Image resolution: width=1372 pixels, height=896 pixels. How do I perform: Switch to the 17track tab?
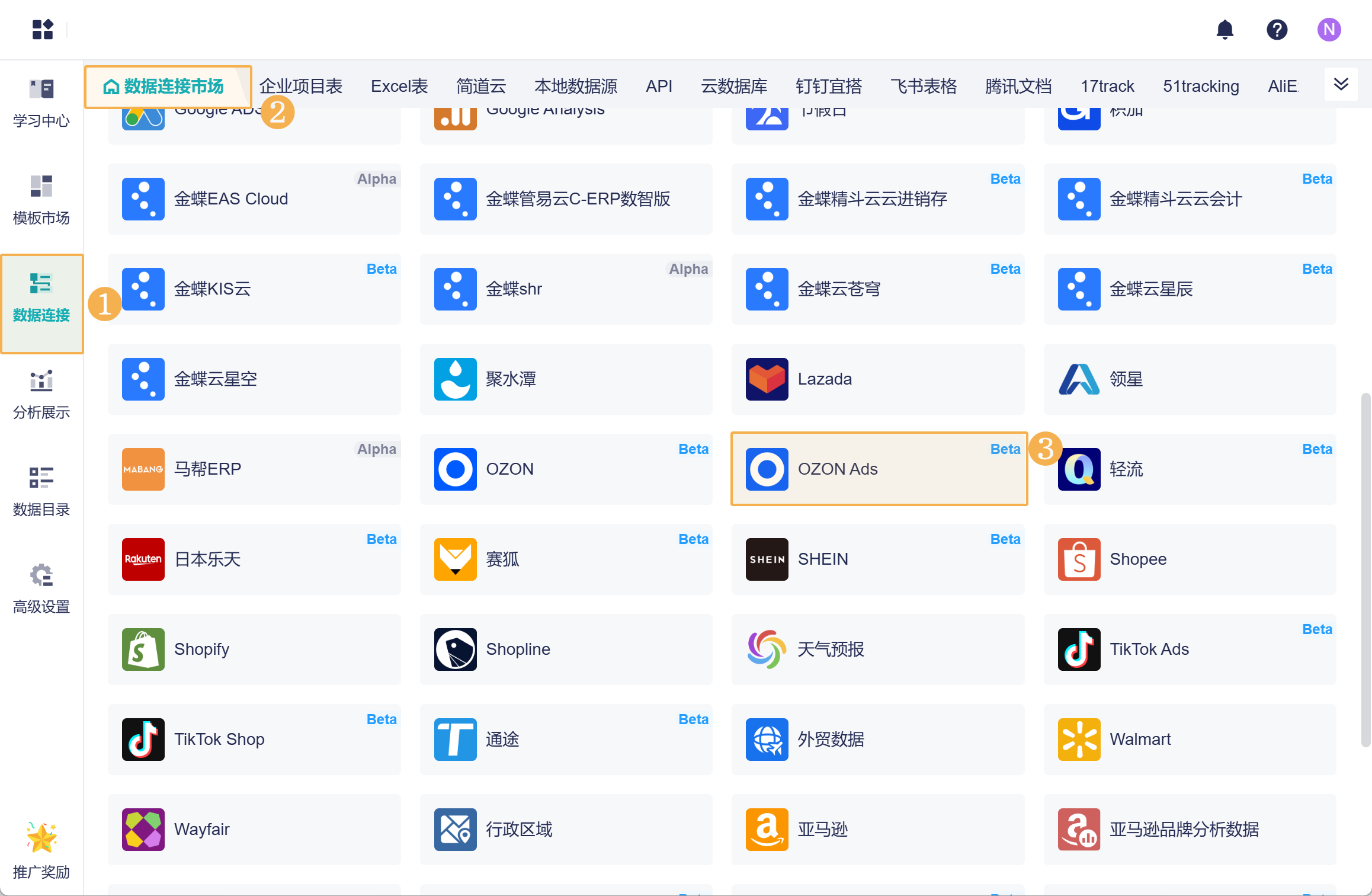pyautogui.click(x=1107, y=87)
